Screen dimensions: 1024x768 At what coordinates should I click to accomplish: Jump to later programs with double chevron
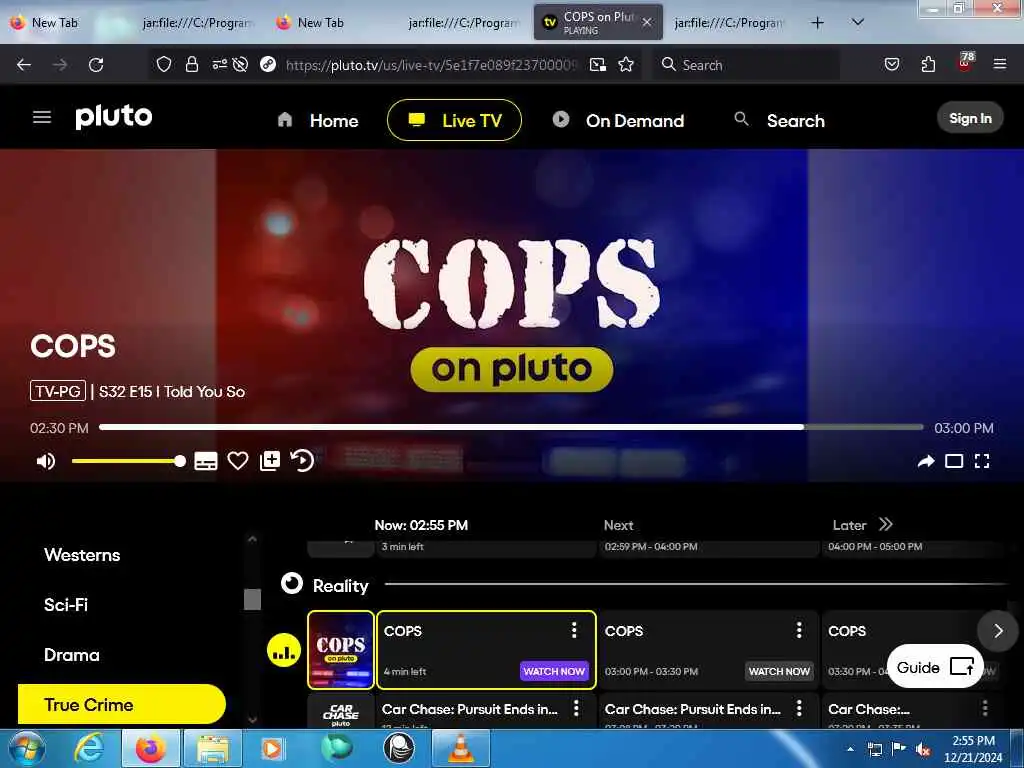[886, 524]
